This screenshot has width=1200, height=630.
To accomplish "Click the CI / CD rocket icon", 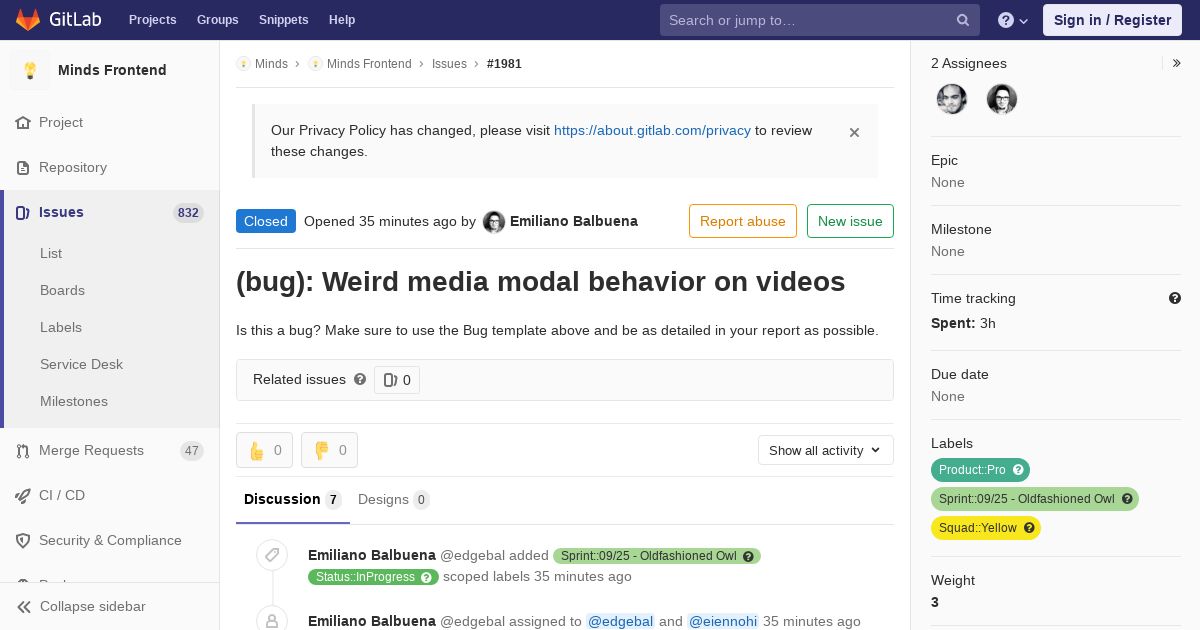I will click(x=23, y=496).
